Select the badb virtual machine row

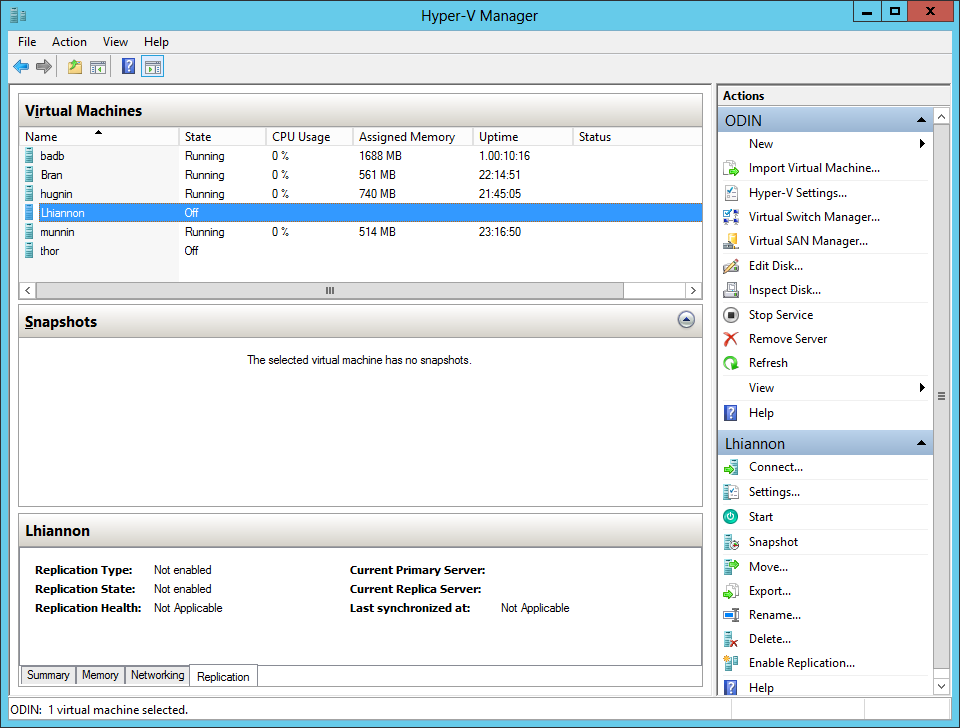(x=361, y=156)
